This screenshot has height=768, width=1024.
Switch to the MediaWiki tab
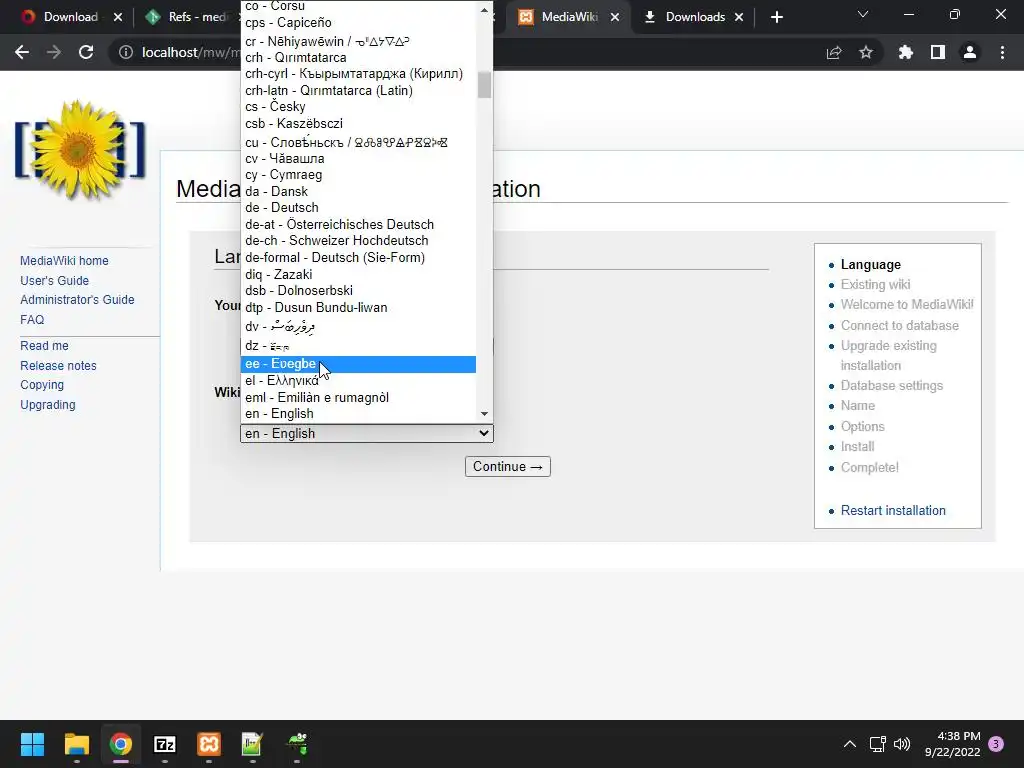click(x=567, y=17)
